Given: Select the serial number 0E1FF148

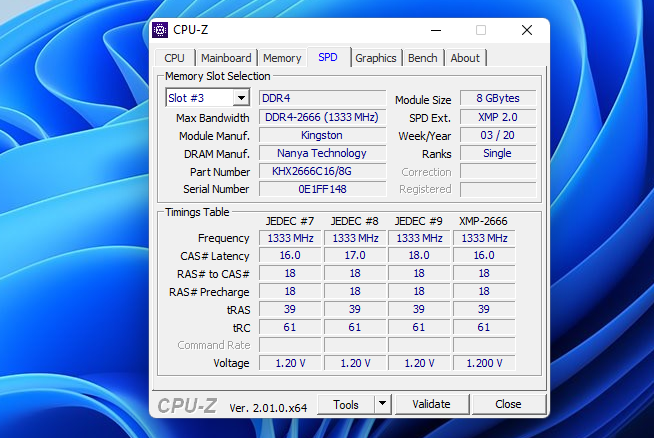Looking at the screenshot, I should coord(322,189).
